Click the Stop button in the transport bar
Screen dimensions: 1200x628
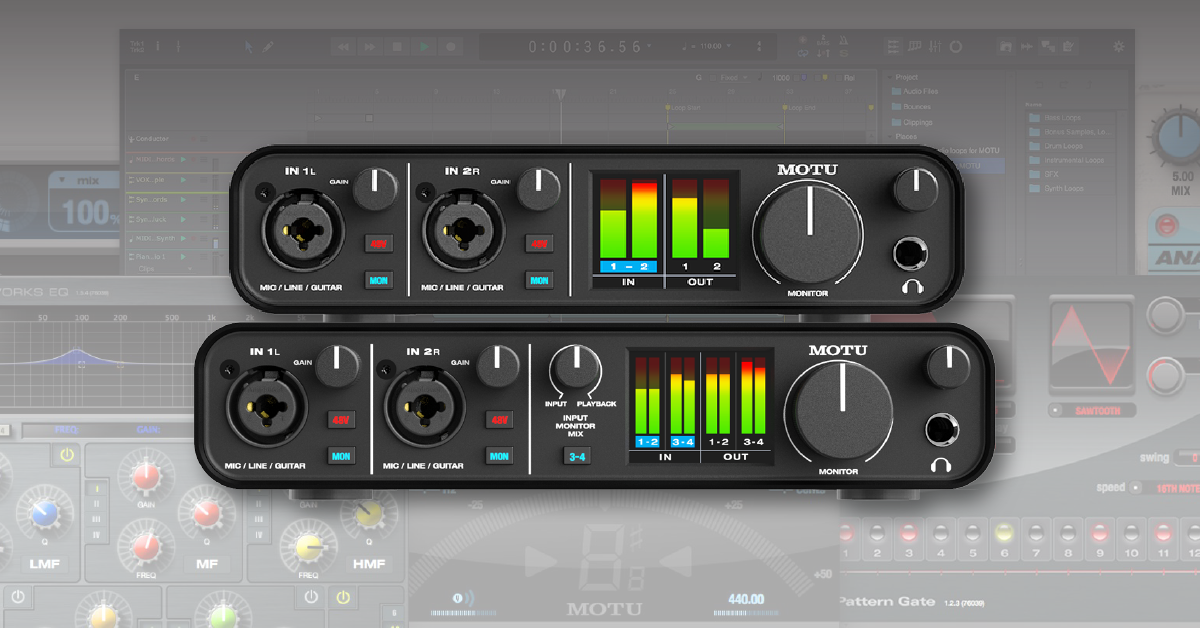pyautogui.click(x=397, y=47)
